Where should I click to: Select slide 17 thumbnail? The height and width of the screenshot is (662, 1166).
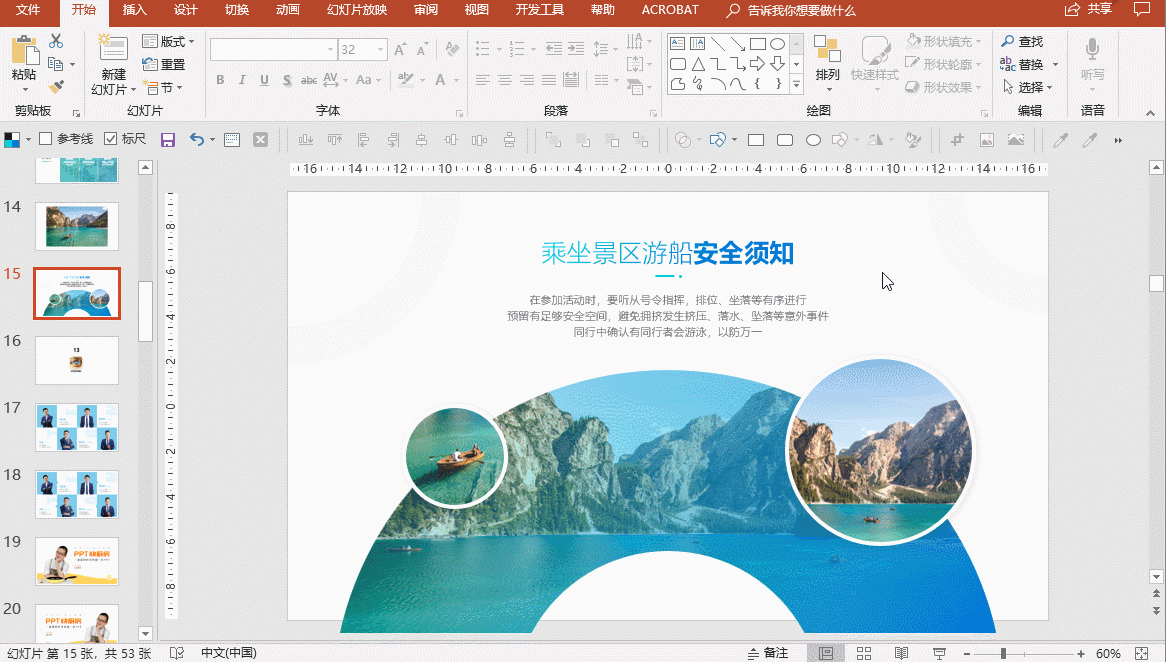[77, 427]
